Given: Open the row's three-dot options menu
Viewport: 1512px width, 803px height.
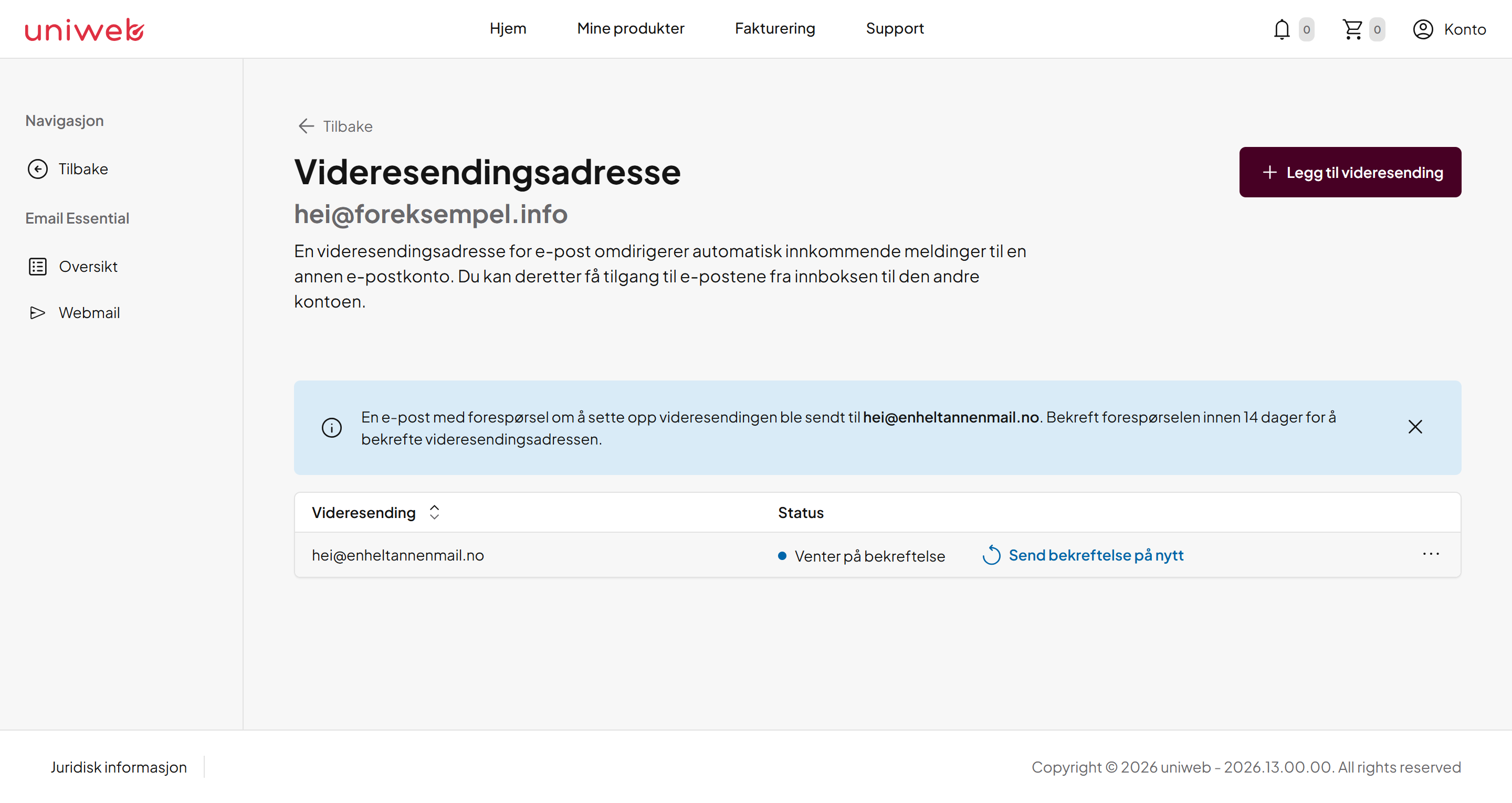Looking at the screenshot, I should click(1431, 554).
